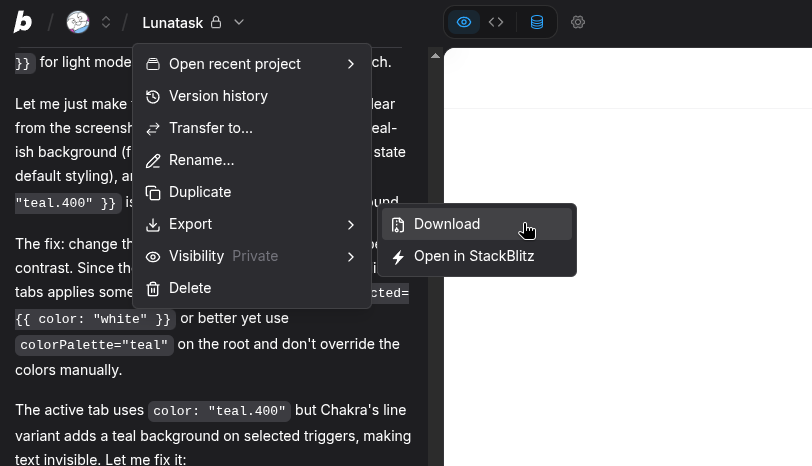This screenshot has height=466, width=812.
Task: Expand the Open recent project submenu arrow
Action: (351, 64)
